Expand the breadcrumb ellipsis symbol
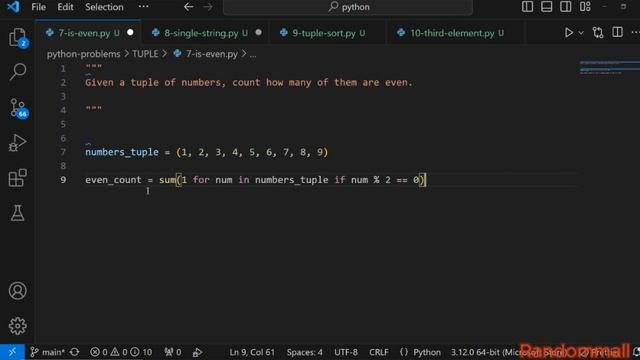Image resolution: width=640 pixels, height=360 pixels. (253, 54)
